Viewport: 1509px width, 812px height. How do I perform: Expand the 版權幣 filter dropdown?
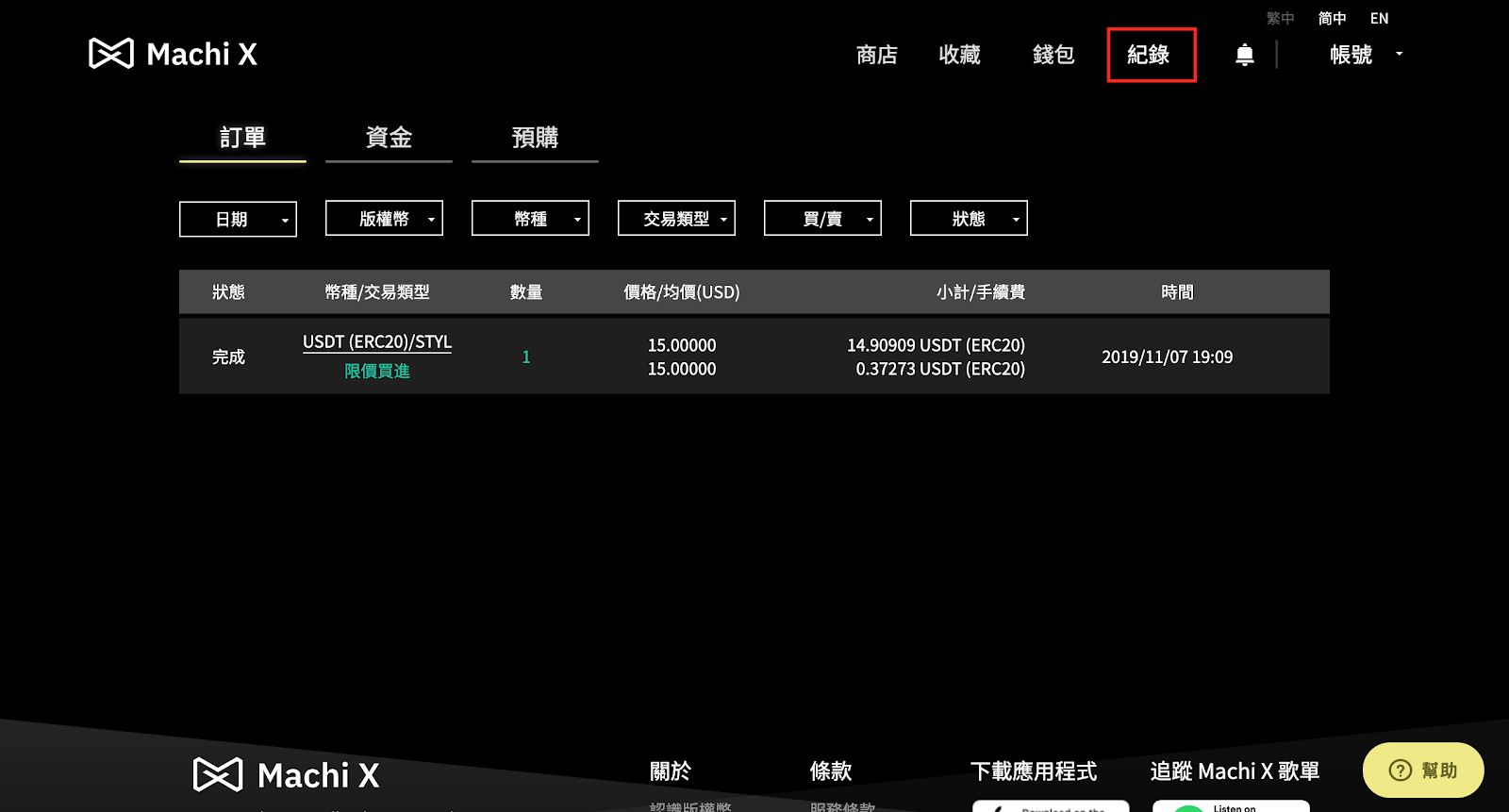[384, 219]
